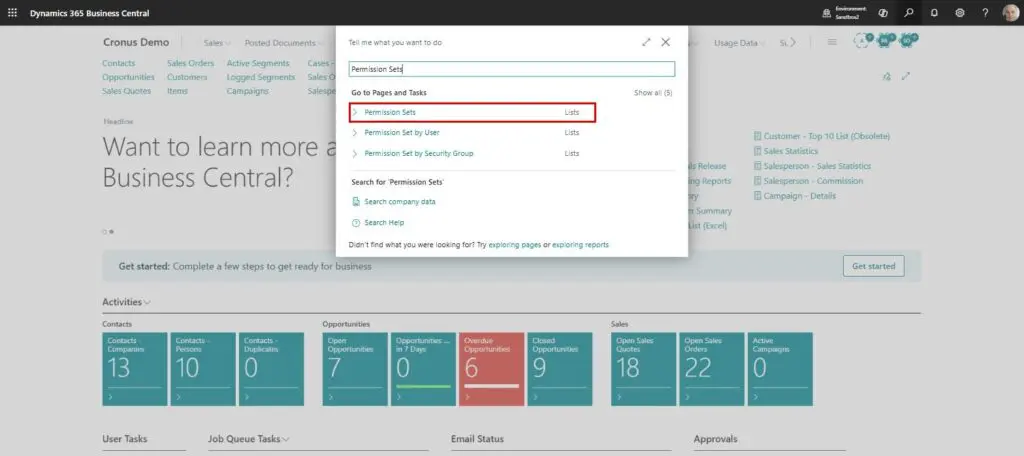Click Search company data link

400,202
